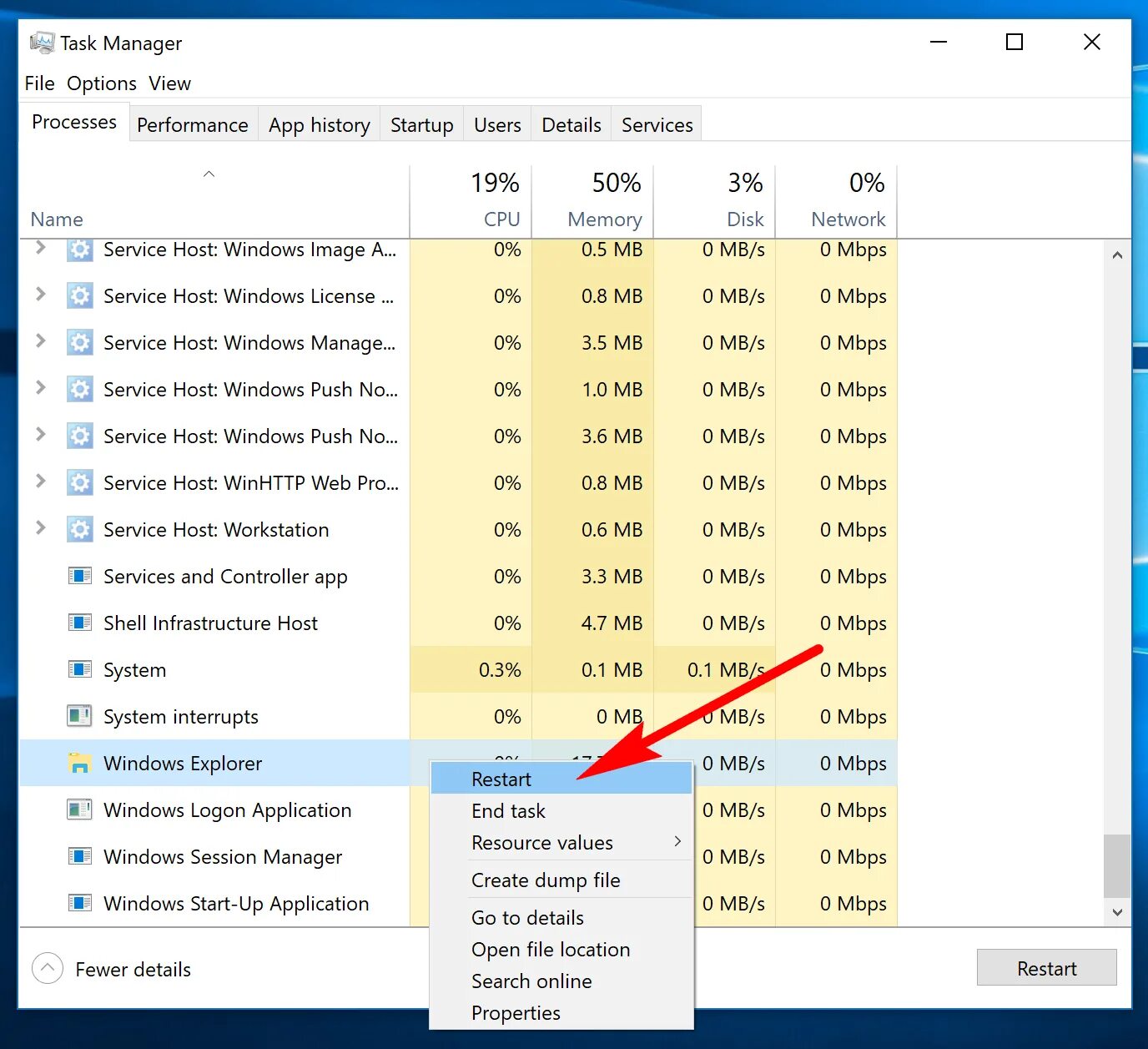The height and width of the screenshot is (1049, 1148).
Task: Sort by the CPU column header
Action: 471,201
